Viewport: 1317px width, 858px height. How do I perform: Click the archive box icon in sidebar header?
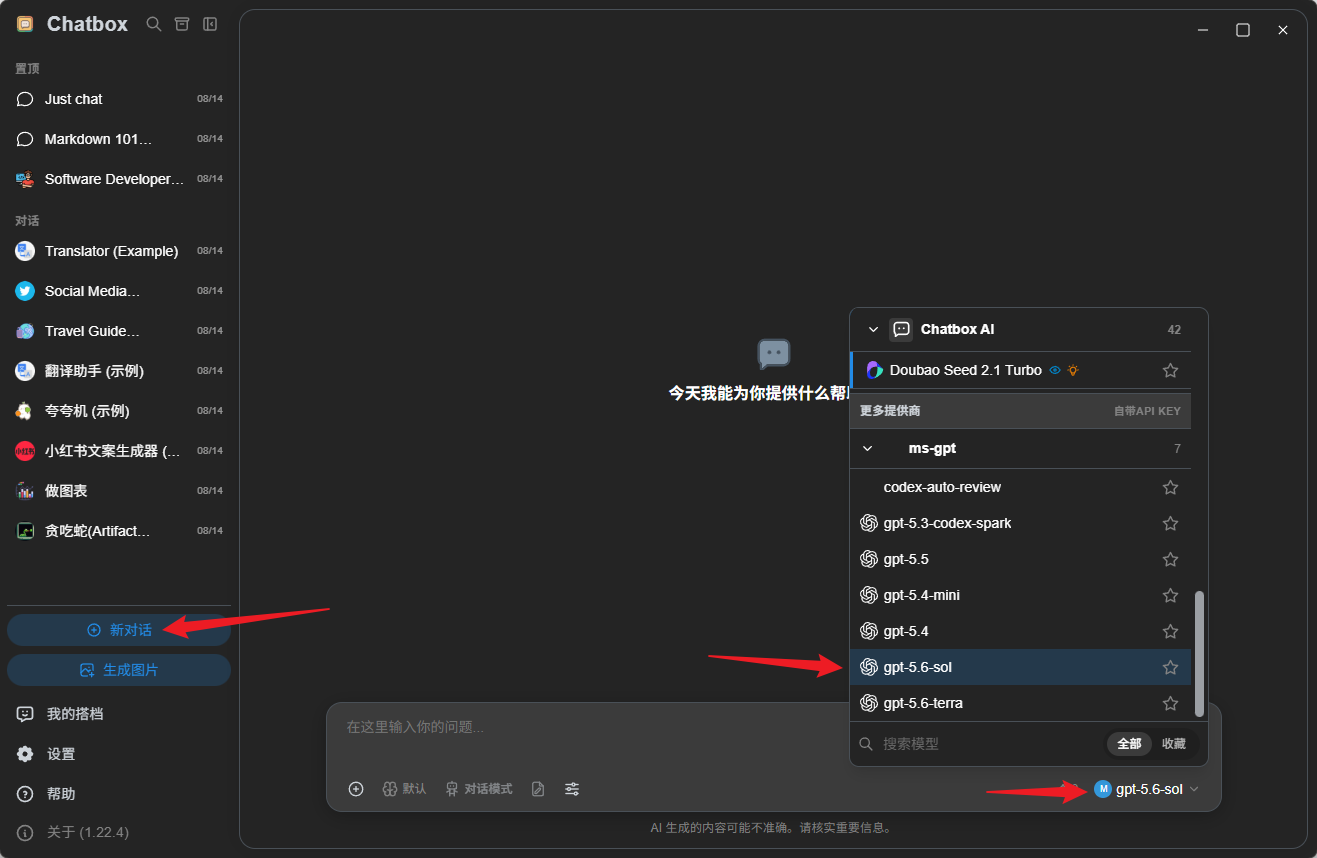(x=182, y=24)
